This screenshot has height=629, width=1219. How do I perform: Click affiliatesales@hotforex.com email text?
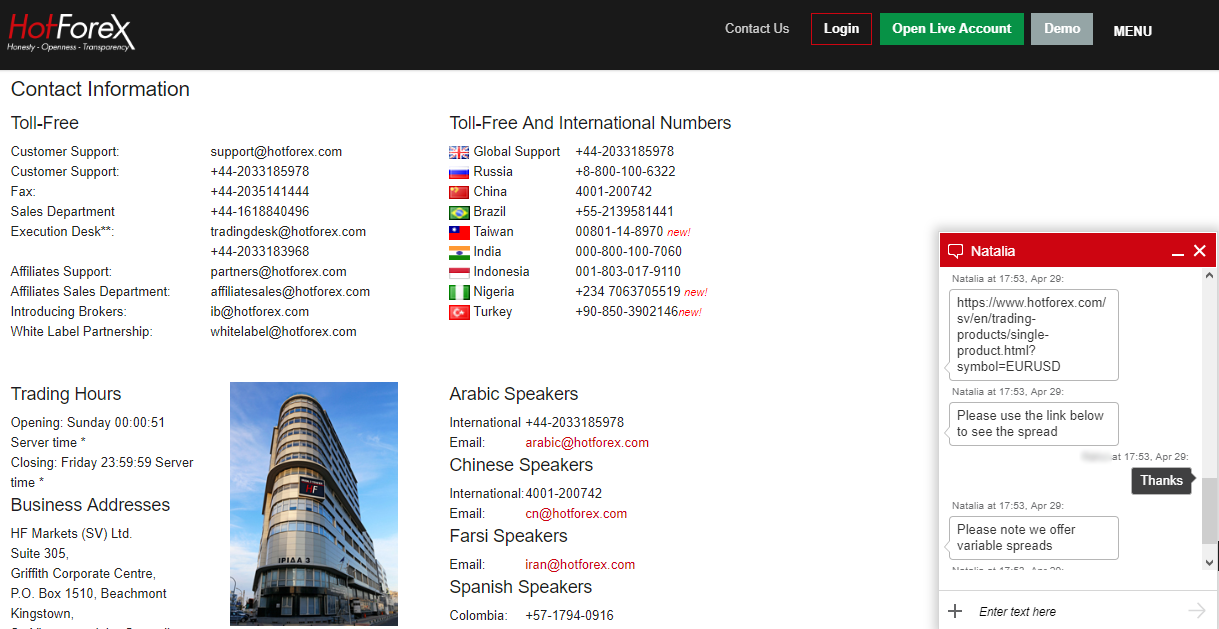(290, 292)
